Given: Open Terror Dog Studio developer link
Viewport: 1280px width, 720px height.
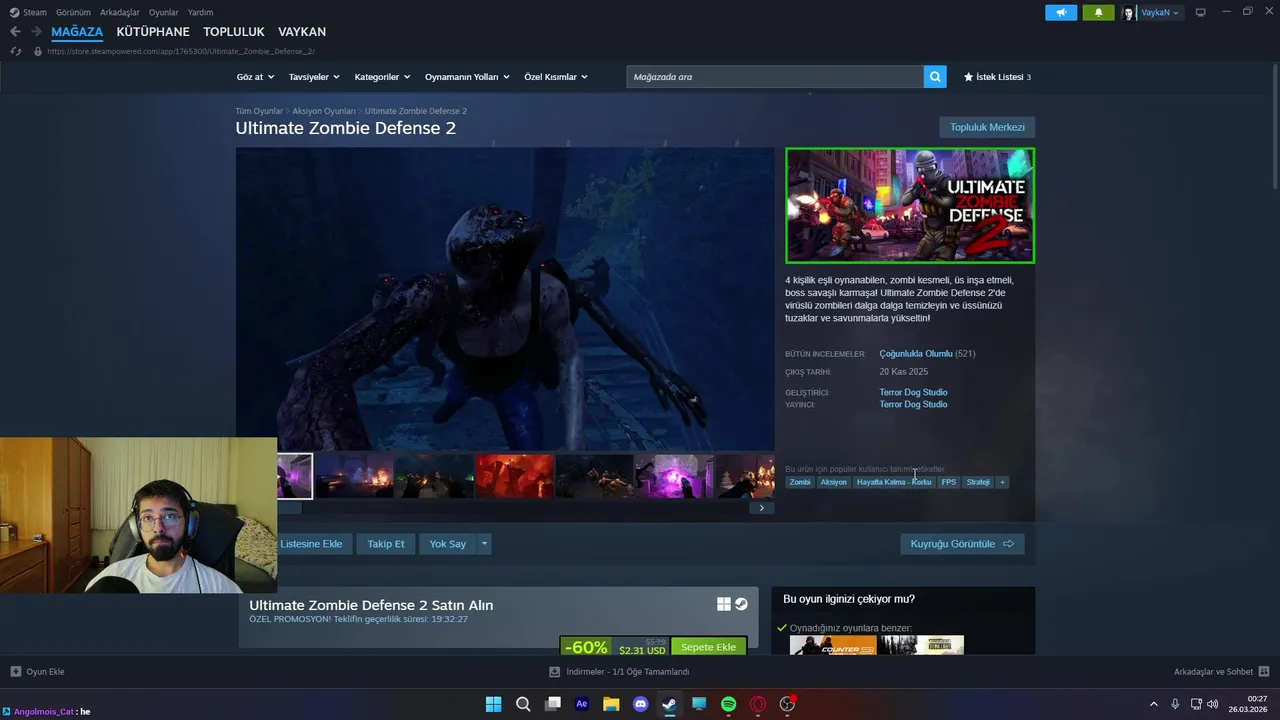Looking at the screenshot, I should pos(913,392).
